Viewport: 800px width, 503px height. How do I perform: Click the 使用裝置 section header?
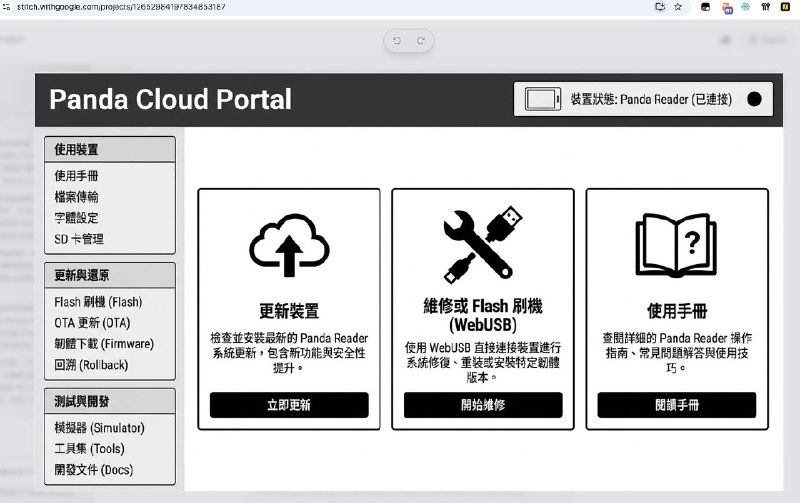pos(110,149)
